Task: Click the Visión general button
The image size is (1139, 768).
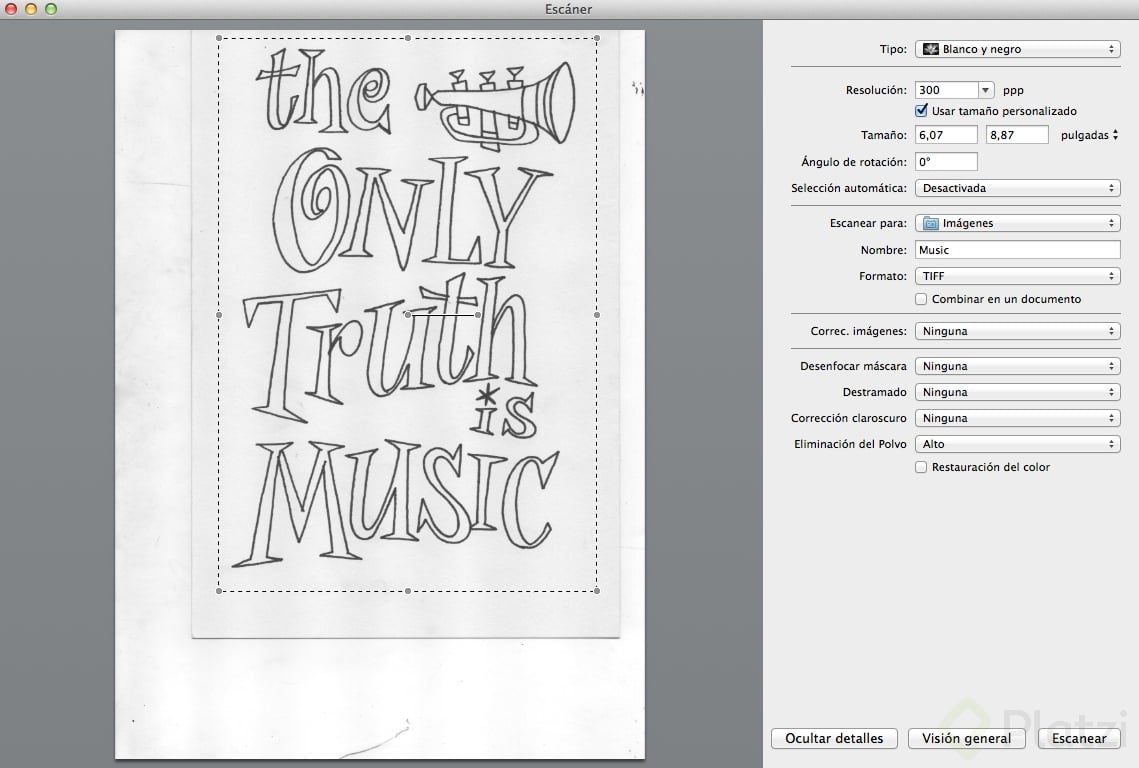Action: tap(966, 738)
